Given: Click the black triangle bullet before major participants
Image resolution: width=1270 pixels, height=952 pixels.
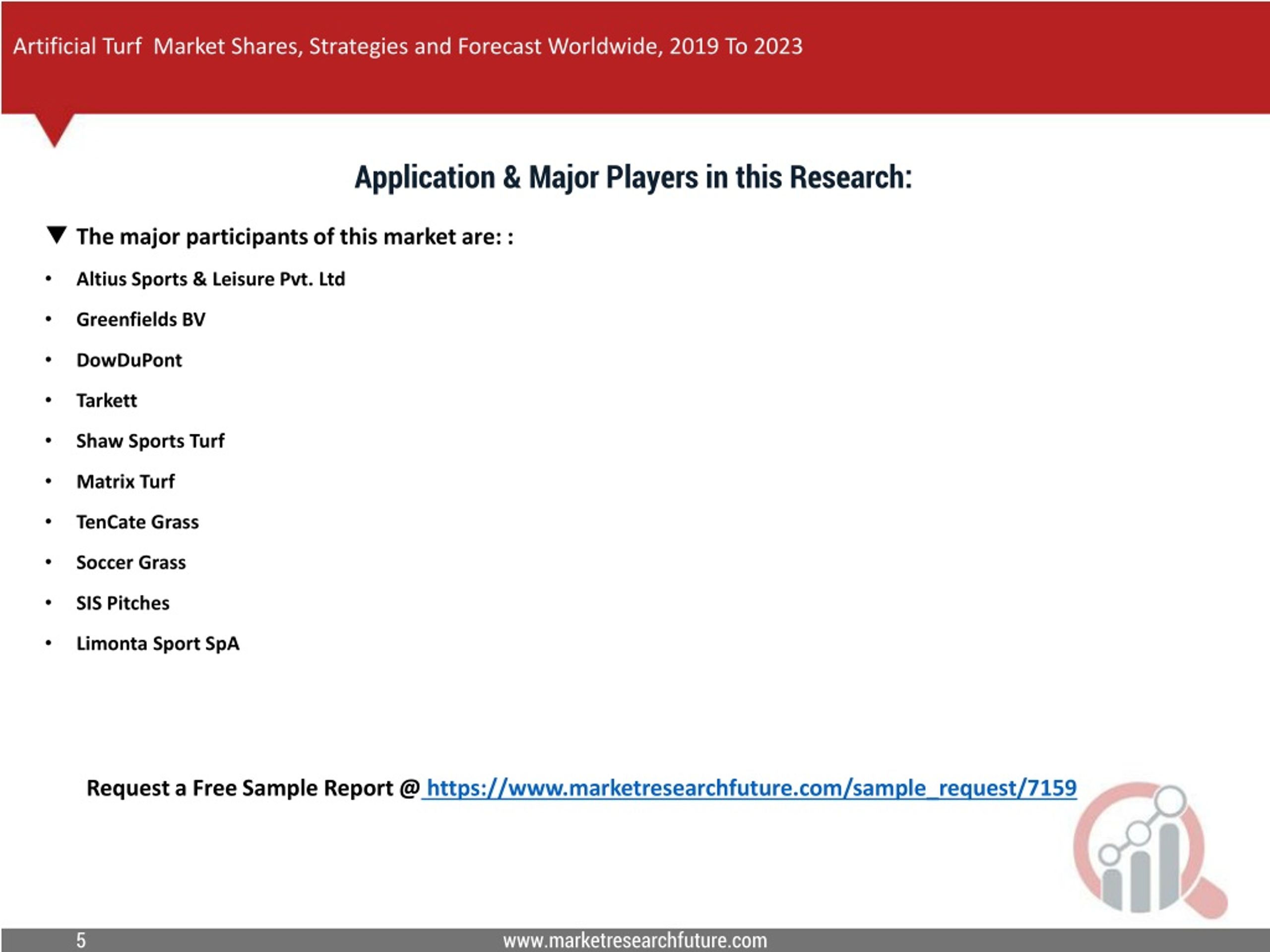Looking at the screenshot, I should pos(57,236).
